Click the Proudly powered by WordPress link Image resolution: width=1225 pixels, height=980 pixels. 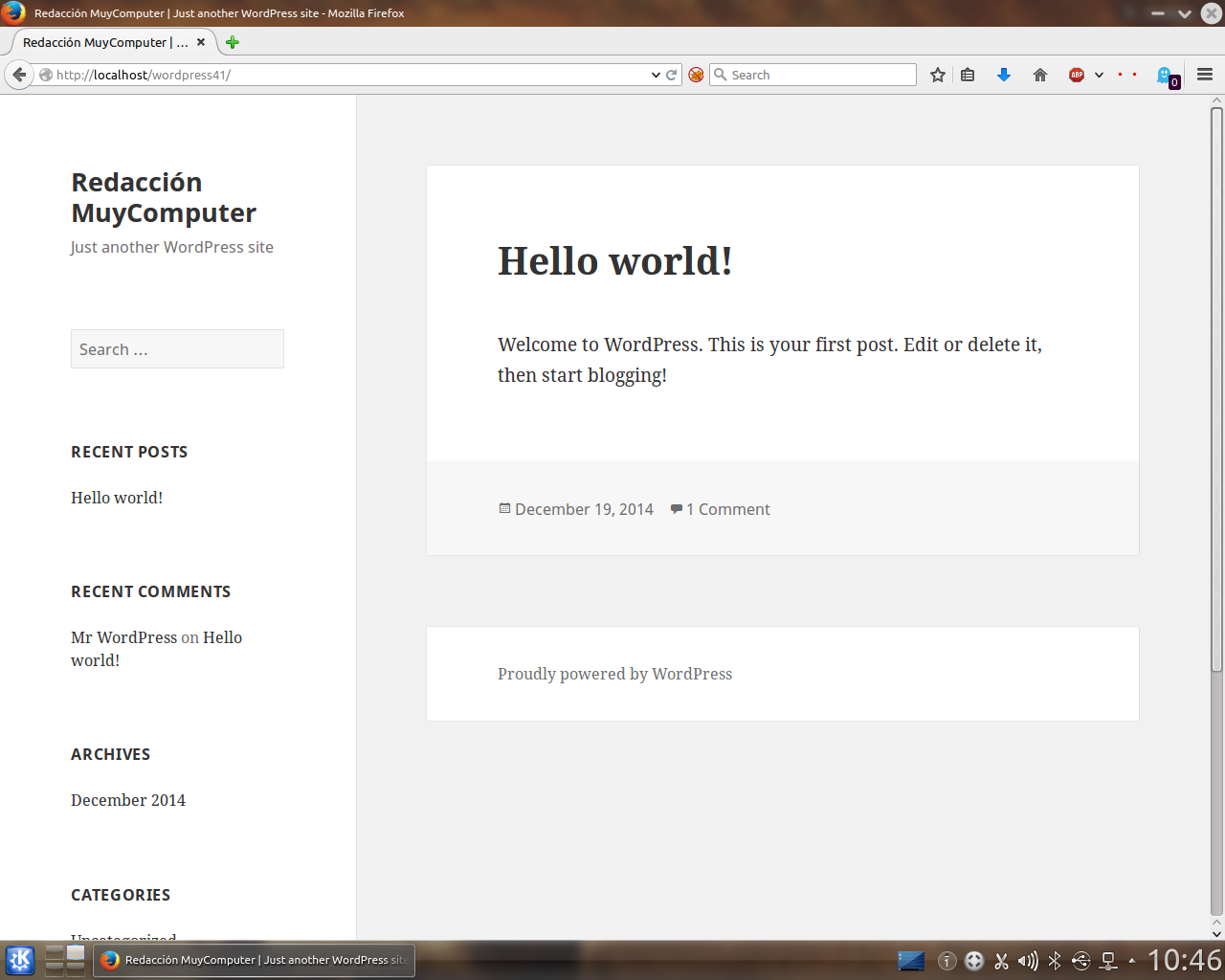pos(614,674)
